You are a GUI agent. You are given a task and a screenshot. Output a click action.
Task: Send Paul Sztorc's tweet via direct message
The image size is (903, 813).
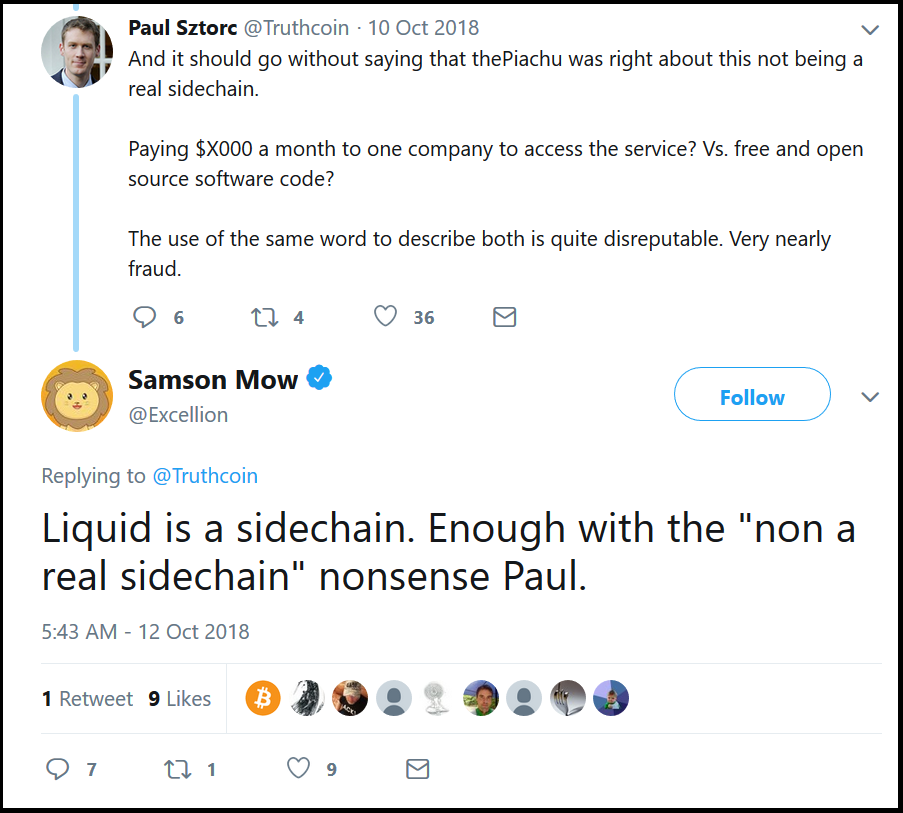(x=504, y=317)
